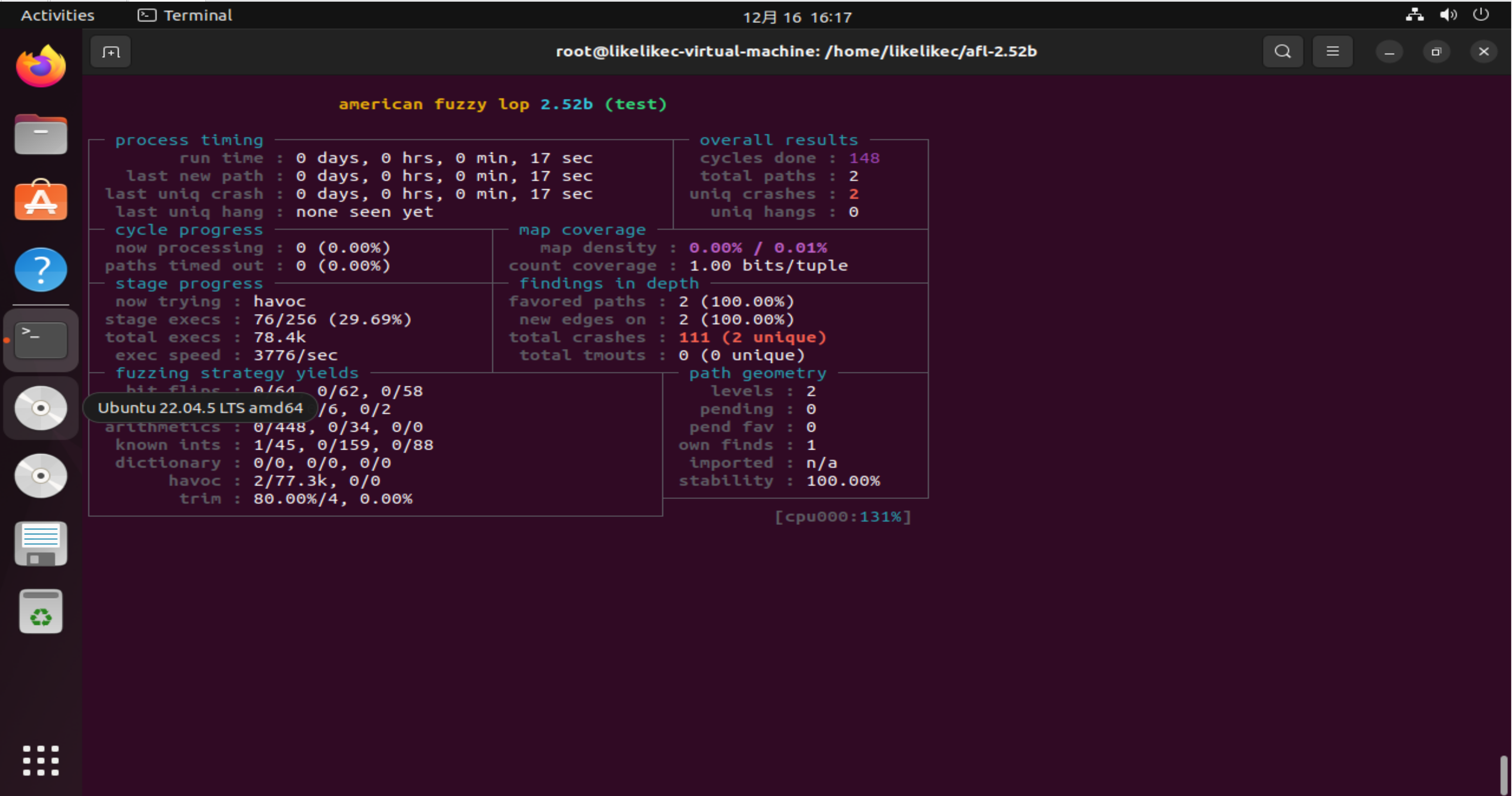Select the Terminal icon in the dock
The width and height of the screenshot is (1512, 796).
40,340
